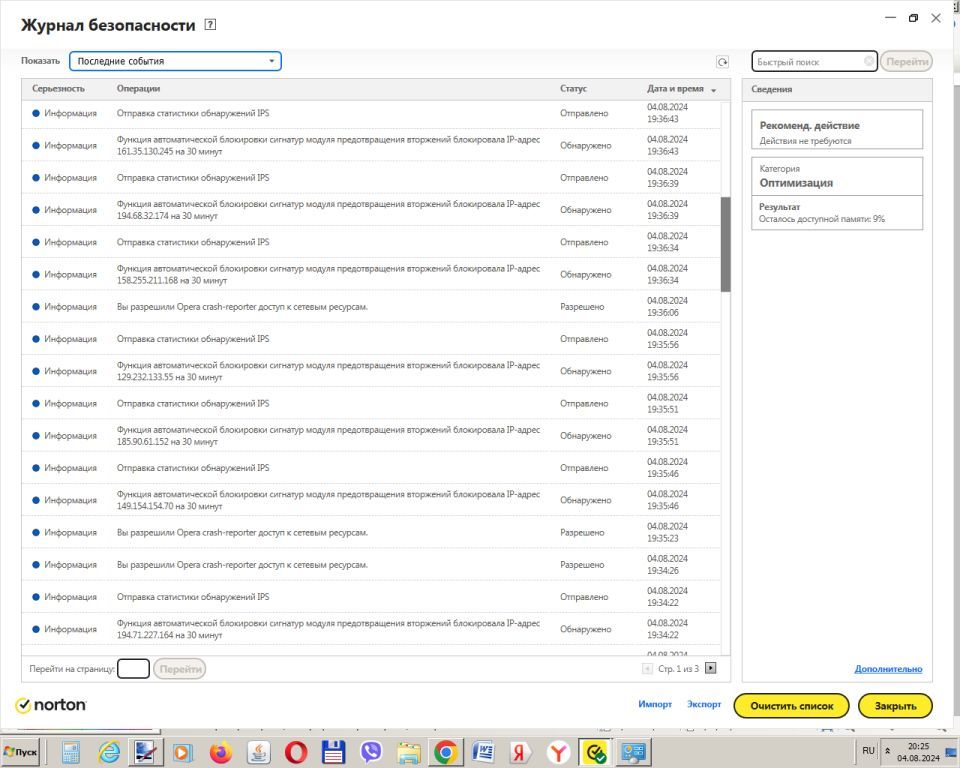Open the Показать events dropdown
Viewport: 960px width, 768px height.
tap(175, 61)
